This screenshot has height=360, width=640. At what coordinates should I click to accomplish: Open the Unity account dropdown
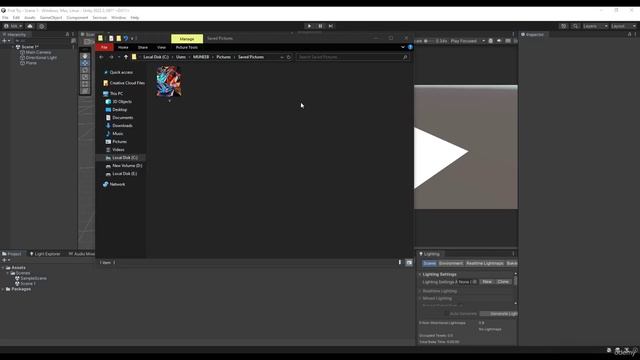[13, 26]
